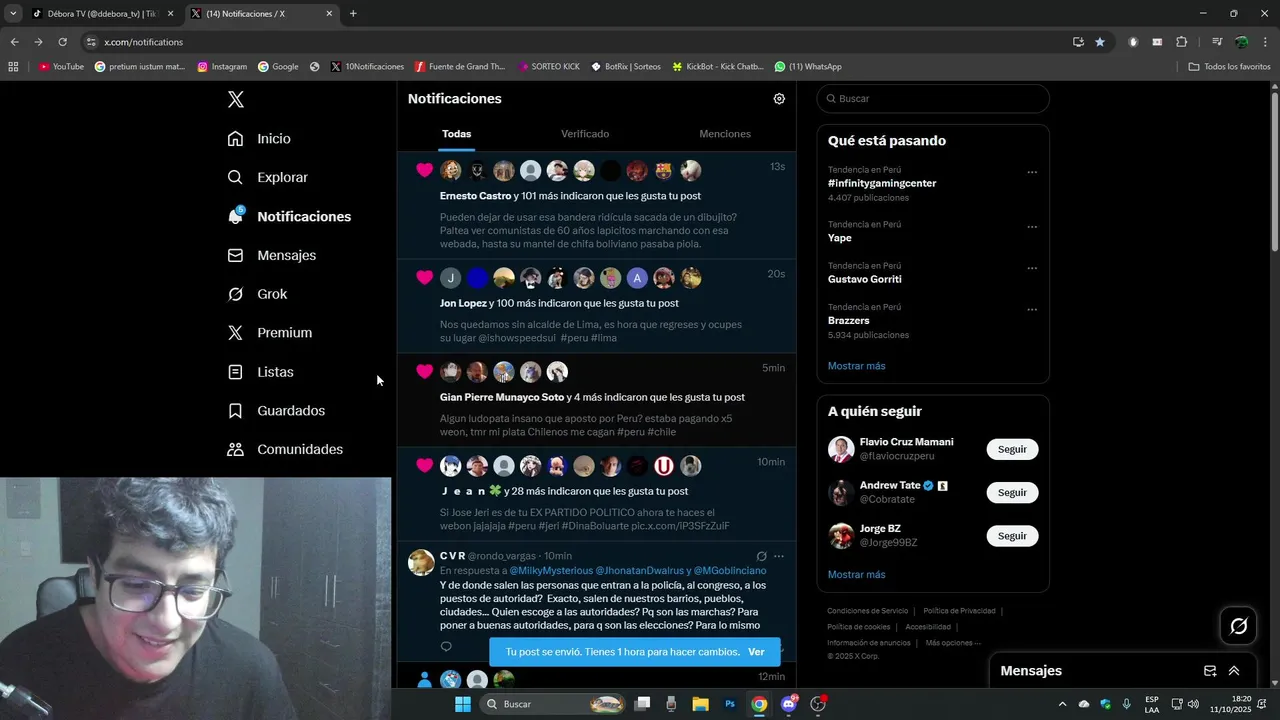The height and width of the screenshot is (720, 1280).
Task: Open Todos los favoritos folder
Action: [1229, 67]
